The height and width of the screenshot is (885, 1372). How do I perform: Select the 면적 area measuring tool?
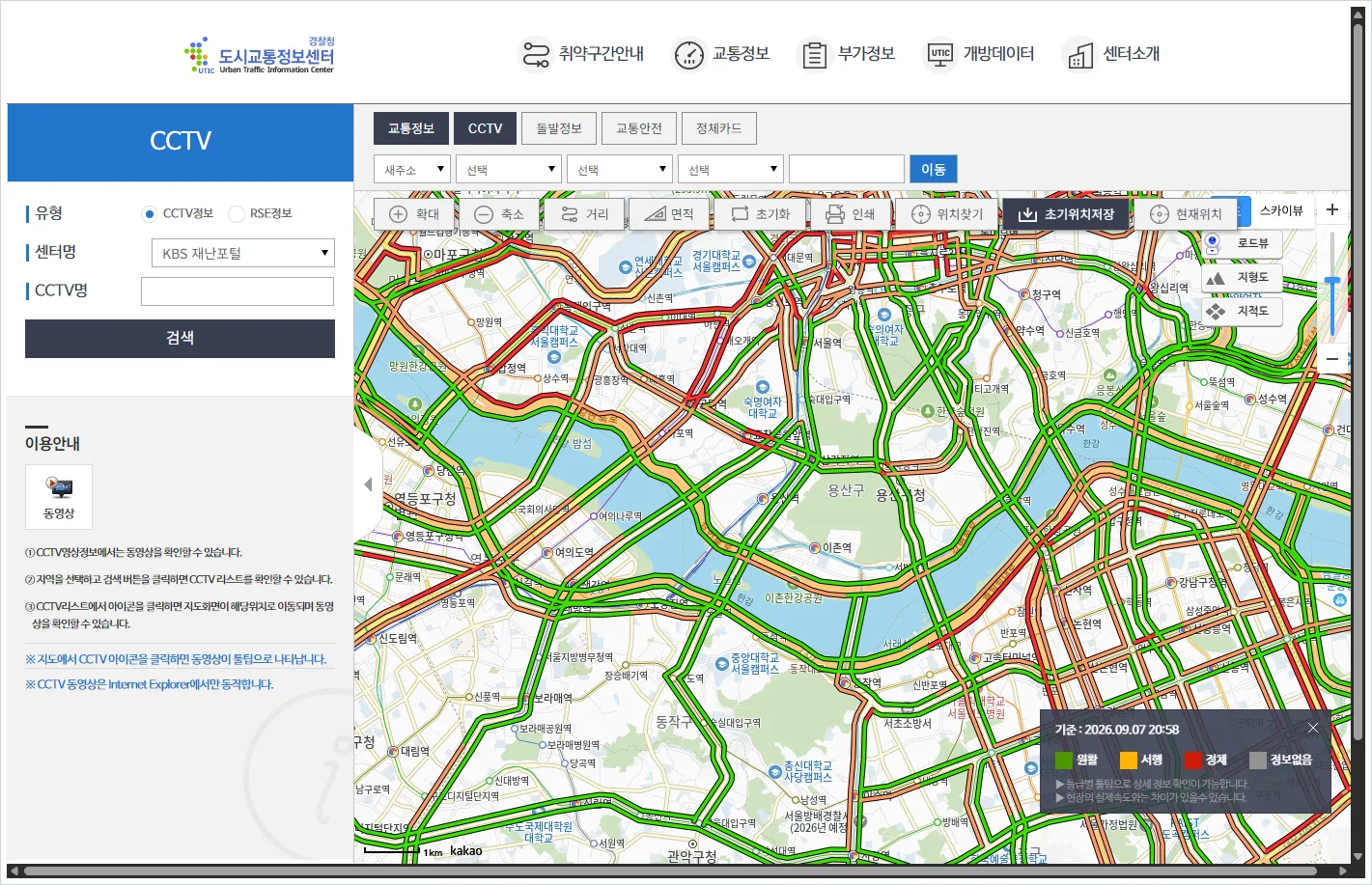pos(669,214)
